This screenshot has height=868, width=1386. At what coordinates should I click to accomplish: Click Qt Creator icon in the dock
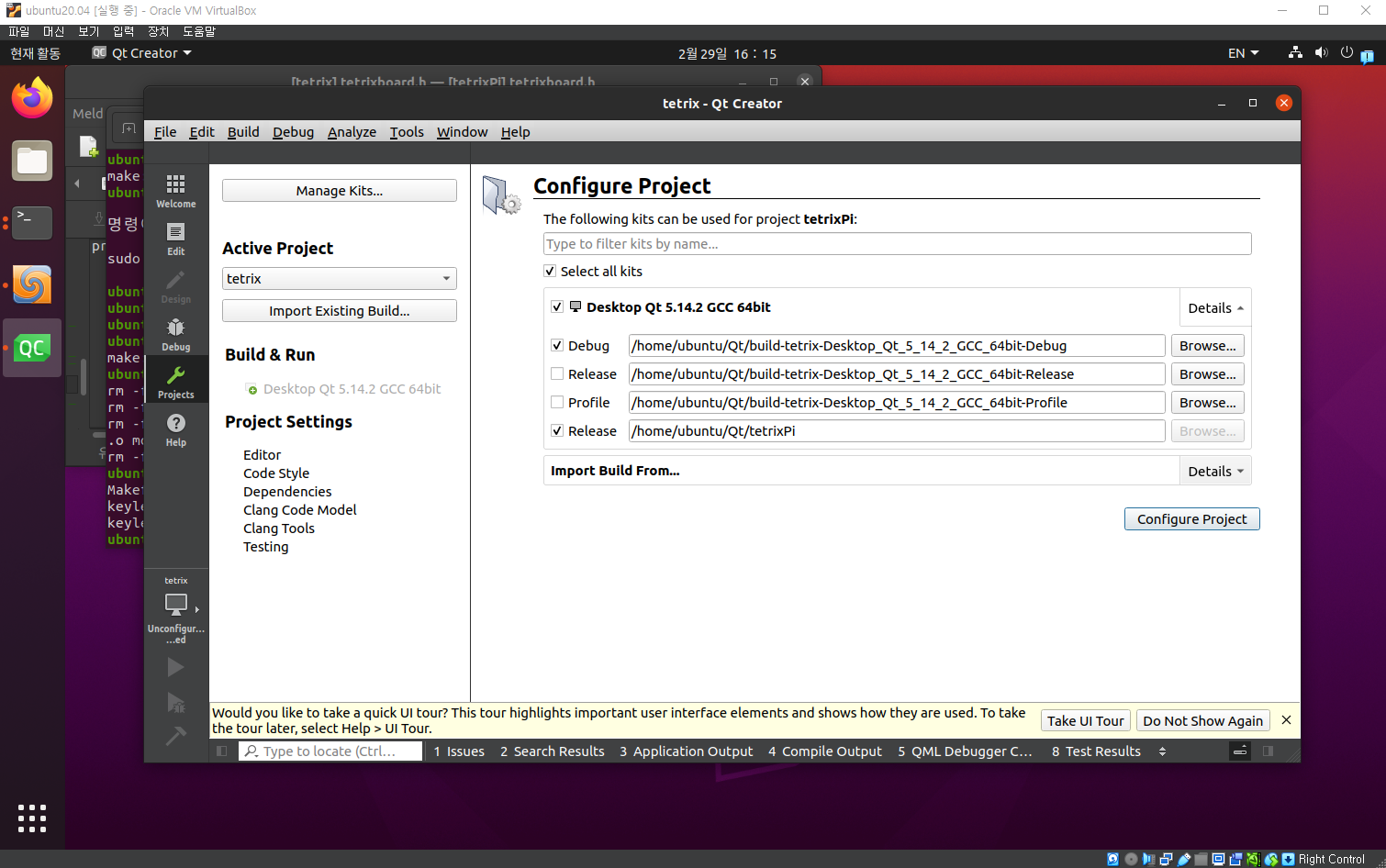tap(32, 348)
